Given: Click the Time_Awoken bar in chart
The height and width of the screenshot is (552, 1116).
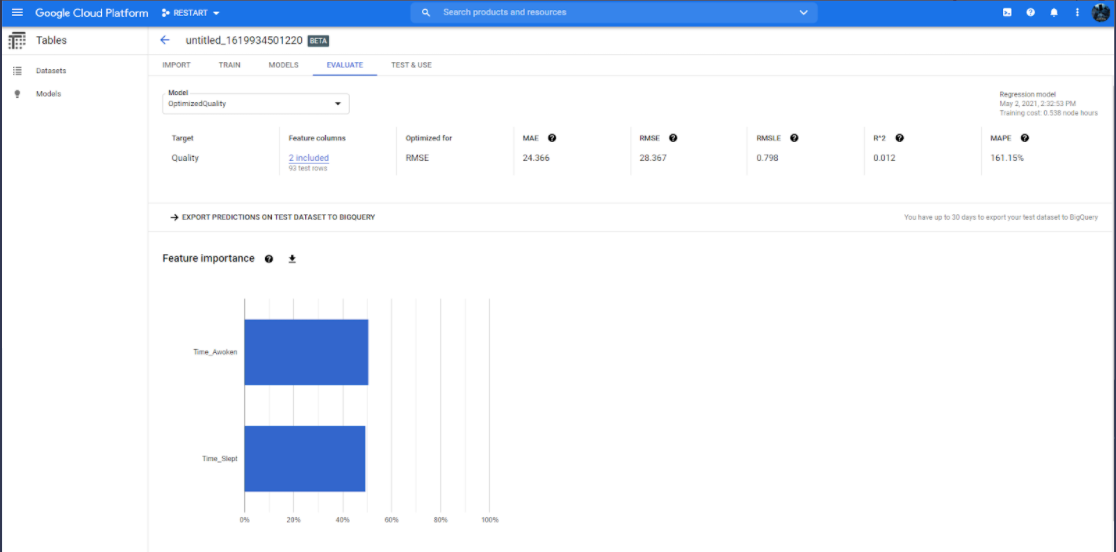Looking at the screenshot, I should pyautogui.click(x=306, y=352).
